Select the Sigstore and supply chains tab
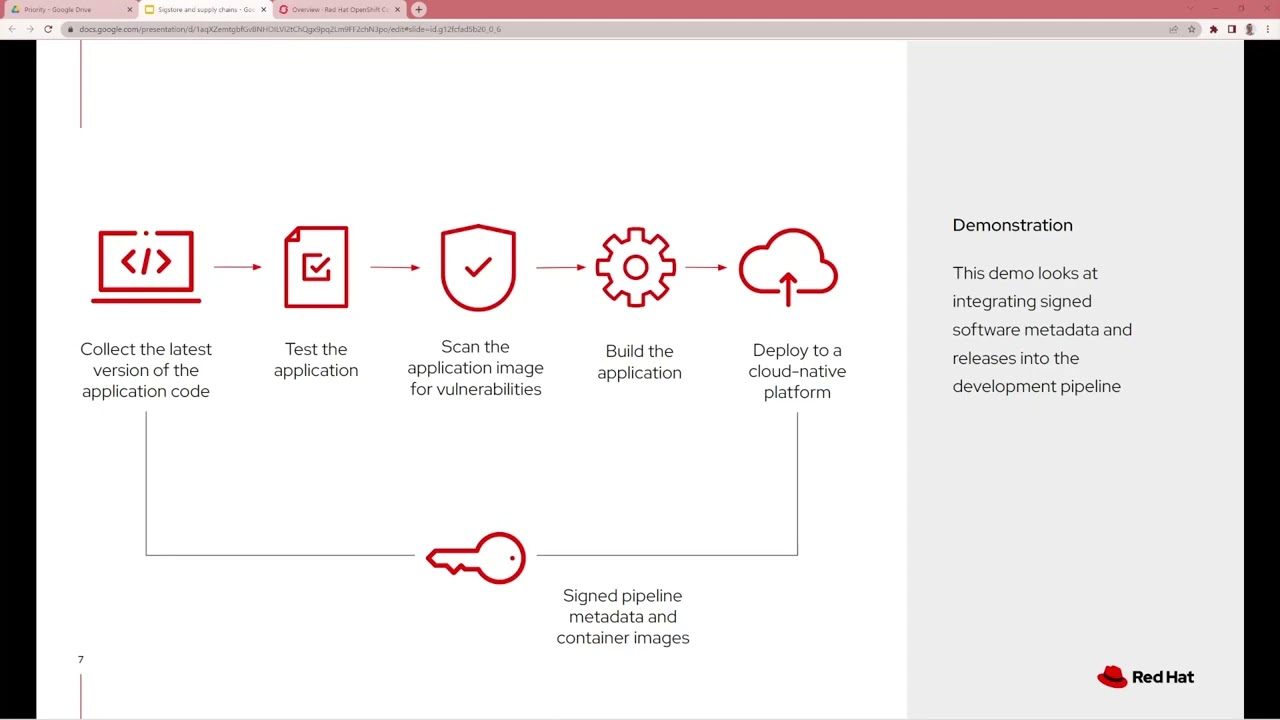This screenshot has width=1280, height=720. click(205, 10)
